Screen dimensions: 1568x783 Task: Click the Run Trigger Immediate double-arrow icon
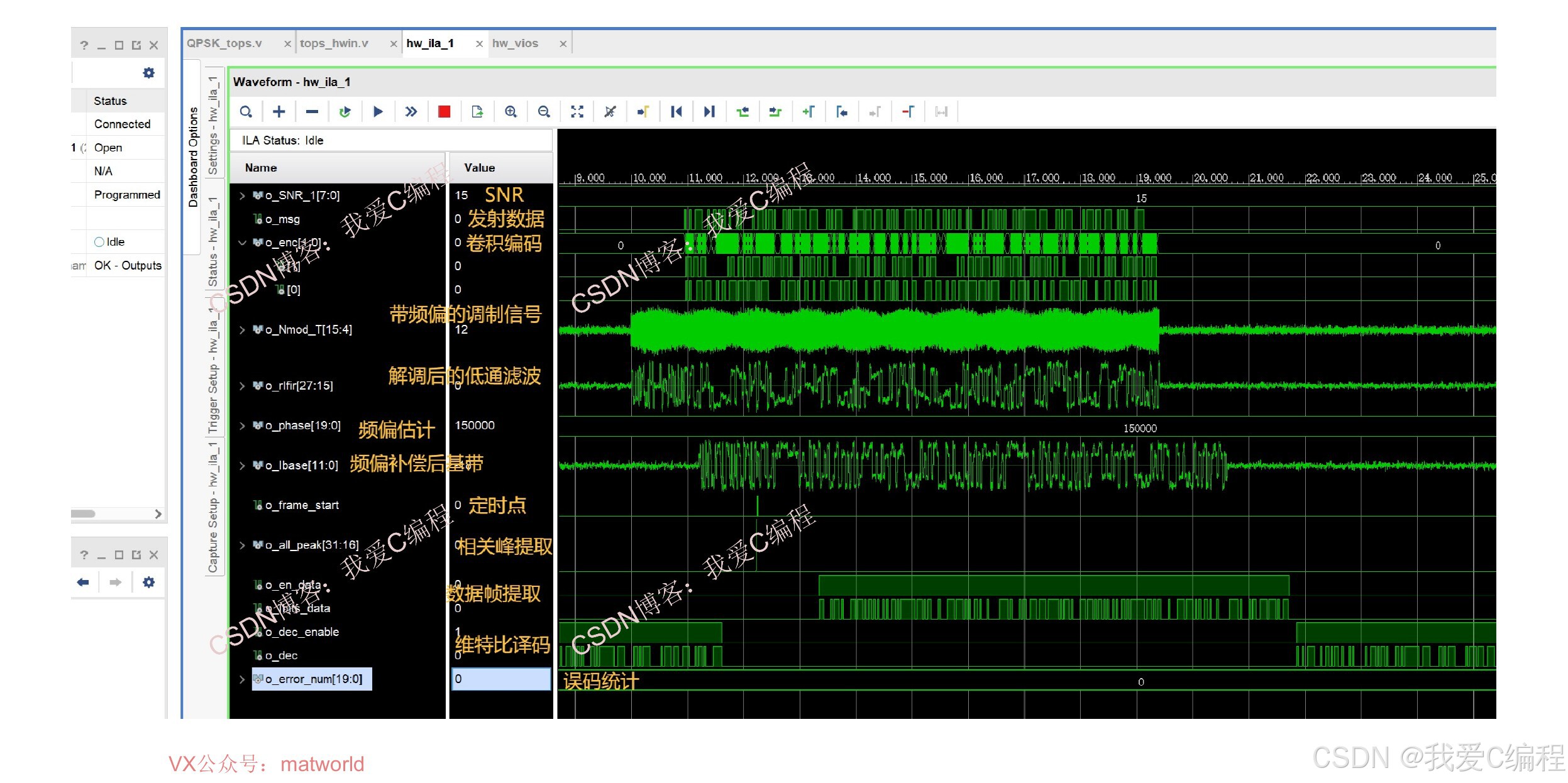pos(411,112)
